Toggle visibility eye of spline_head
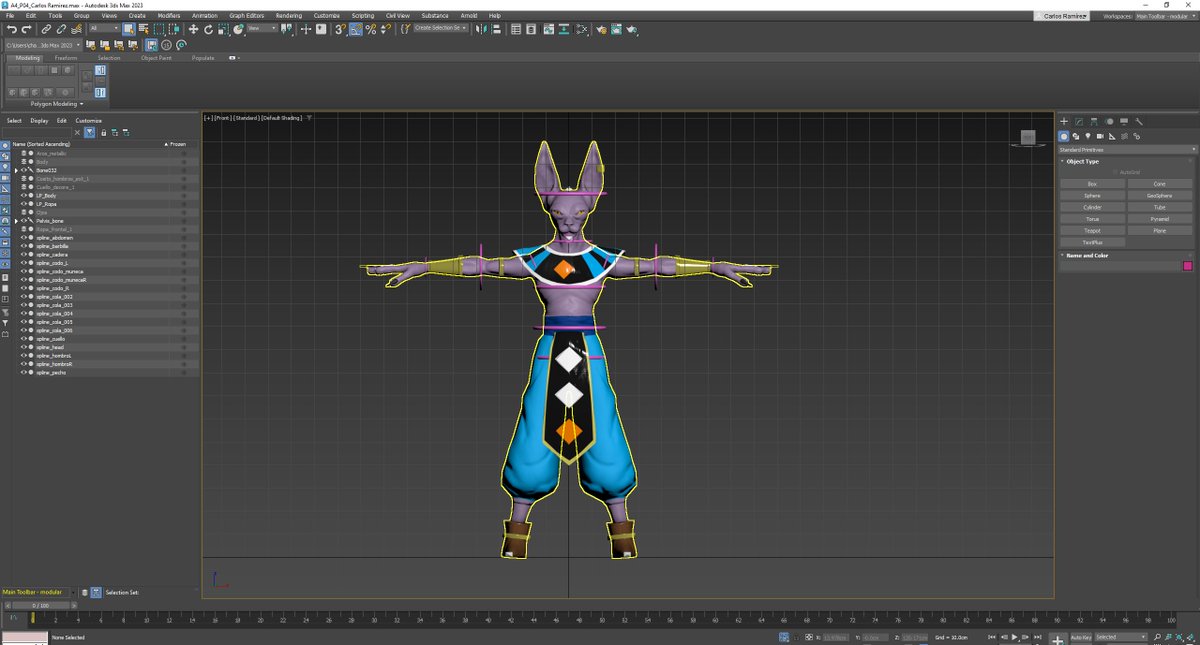Viewport: 1200px width, 645px height. point(24,347)
